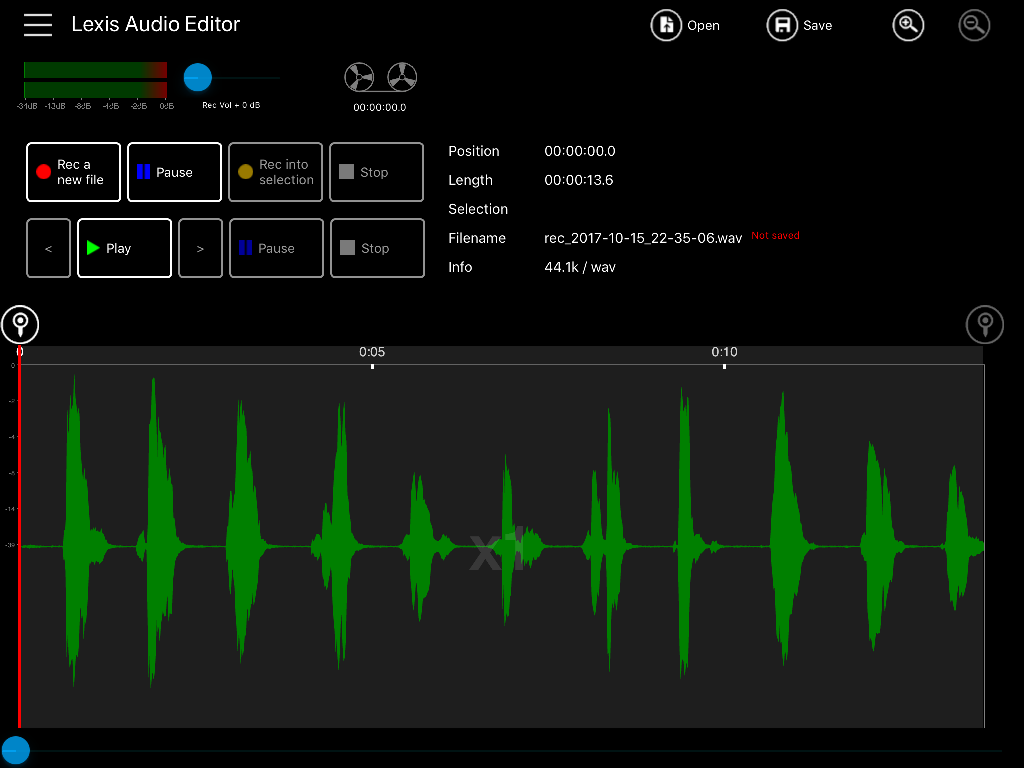1024x768 pixels.
Task: Click the Lexis Audio Editor title
Action: coord(156,24)
